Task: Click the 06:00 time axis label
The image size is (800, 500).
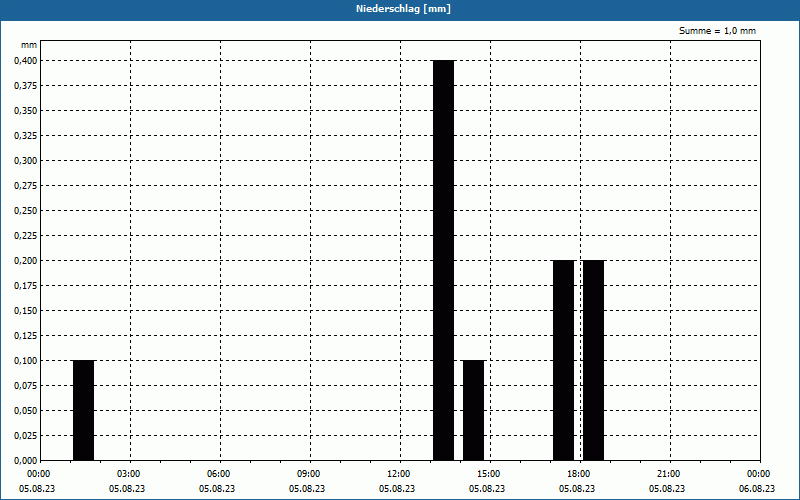Action: (219, 474)
